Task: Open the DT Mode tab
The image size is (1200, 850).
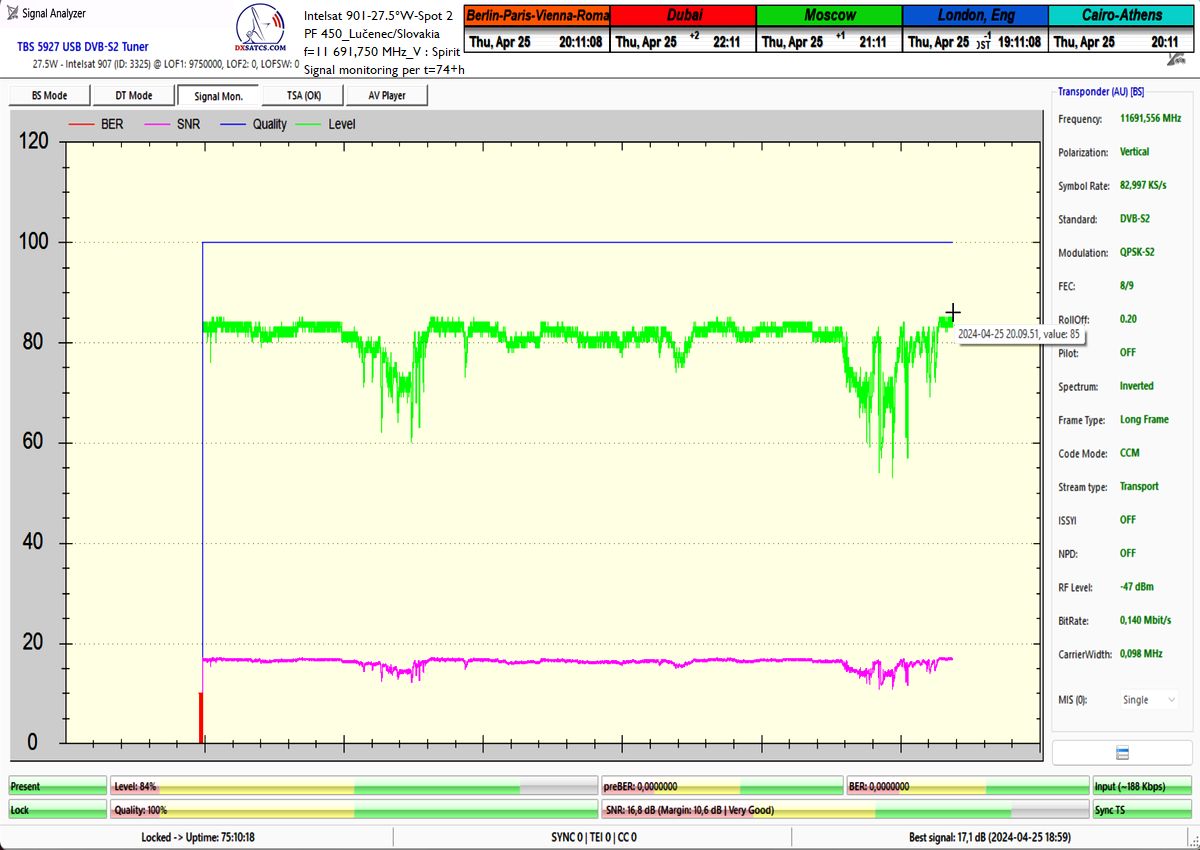Action: tap(133, 95)
